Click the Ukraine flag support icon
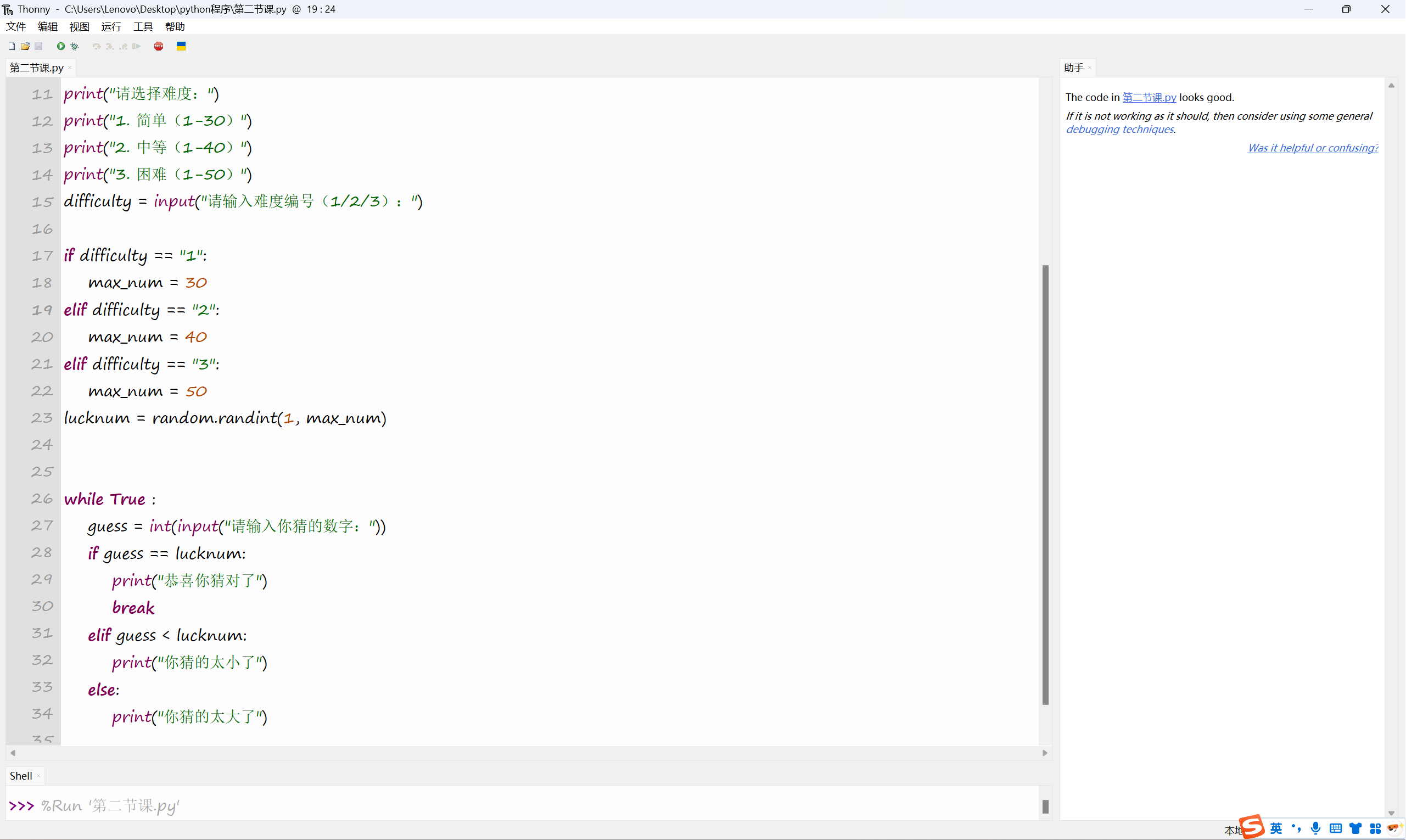This screenshot has height=840, width=1406. pos(181,47)
